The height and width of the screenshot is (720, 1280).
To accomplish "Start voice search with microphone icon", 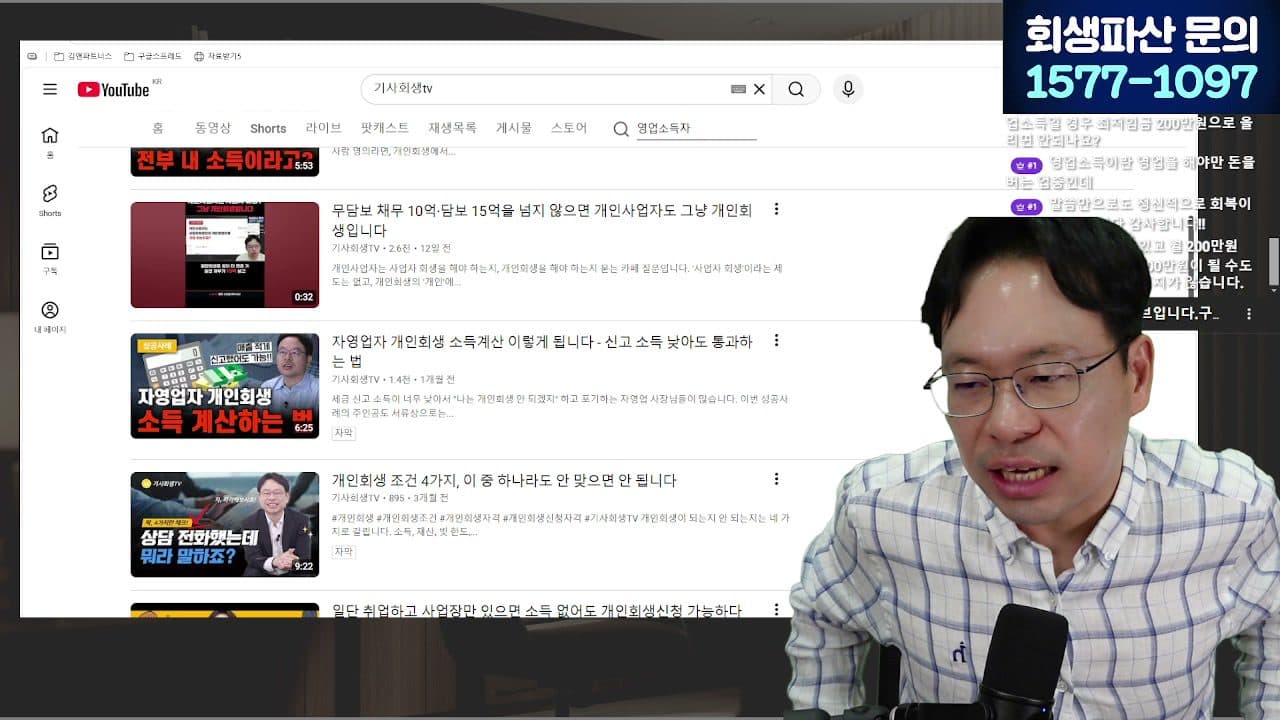I will pyautogui.click(x=848, y=89).
